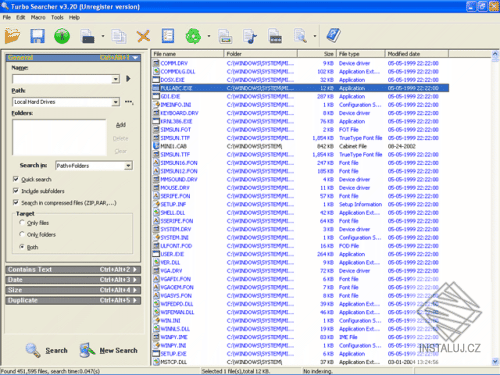500x375 pixels.
Task: Expand the Date panel
Action: click(x=73, y=280)
